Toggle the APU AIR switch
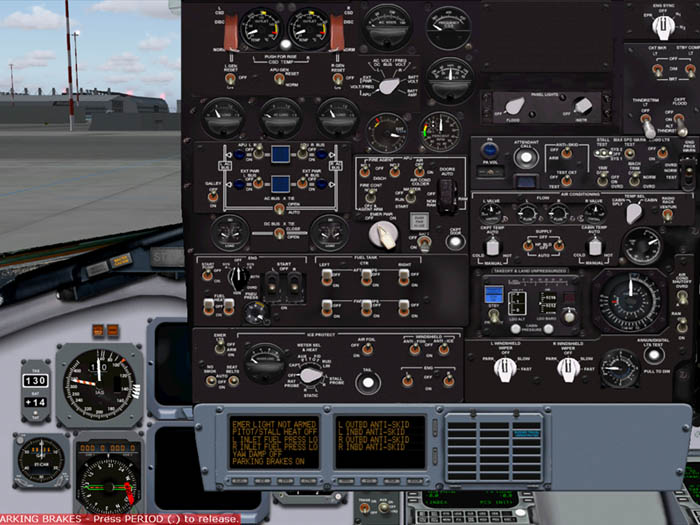Viewport: 700px width, 525px height. tap(419, 172)
